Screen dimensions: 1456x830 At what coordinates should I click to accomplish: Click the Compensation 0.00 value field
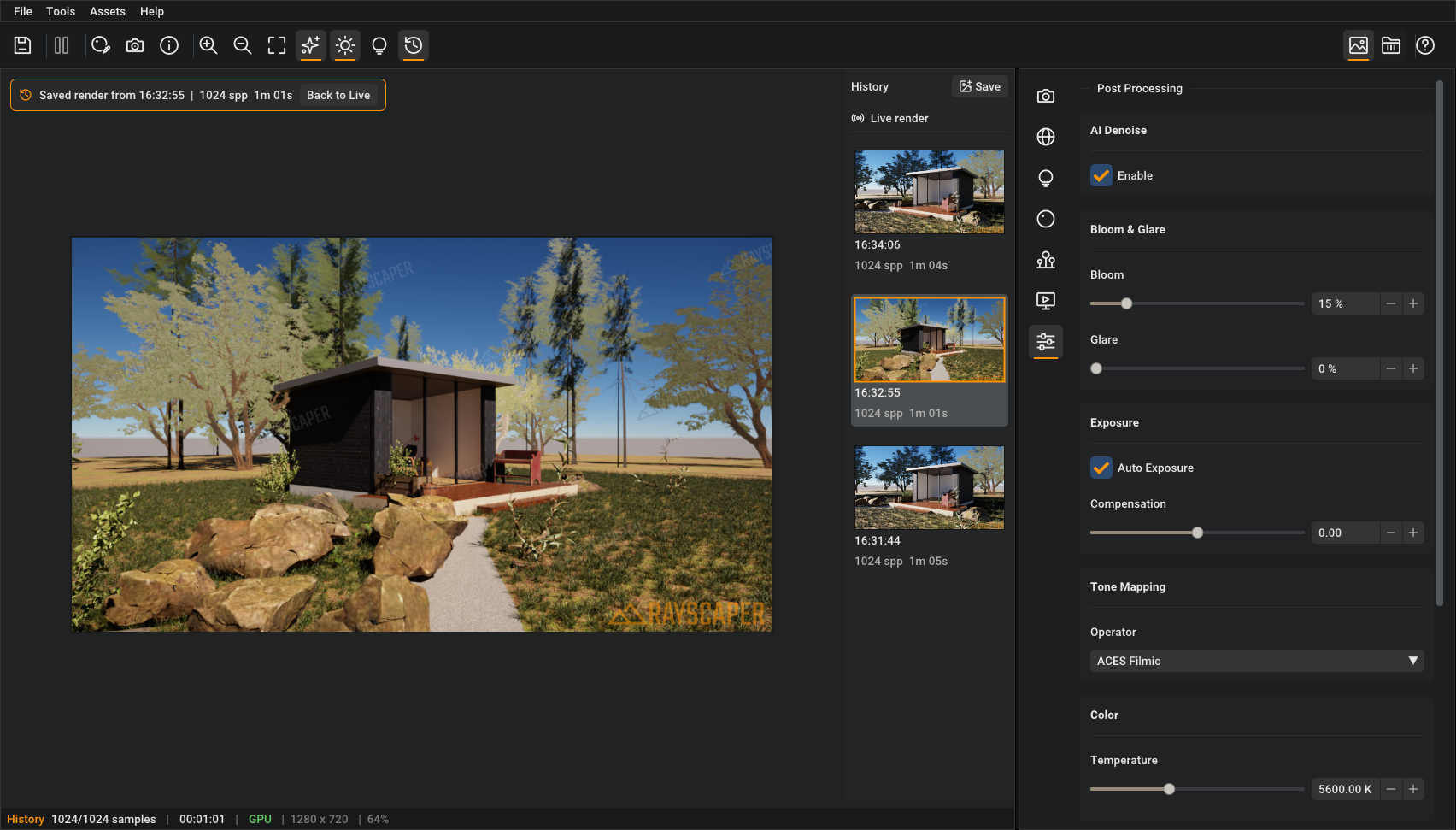click(1345, 533)
